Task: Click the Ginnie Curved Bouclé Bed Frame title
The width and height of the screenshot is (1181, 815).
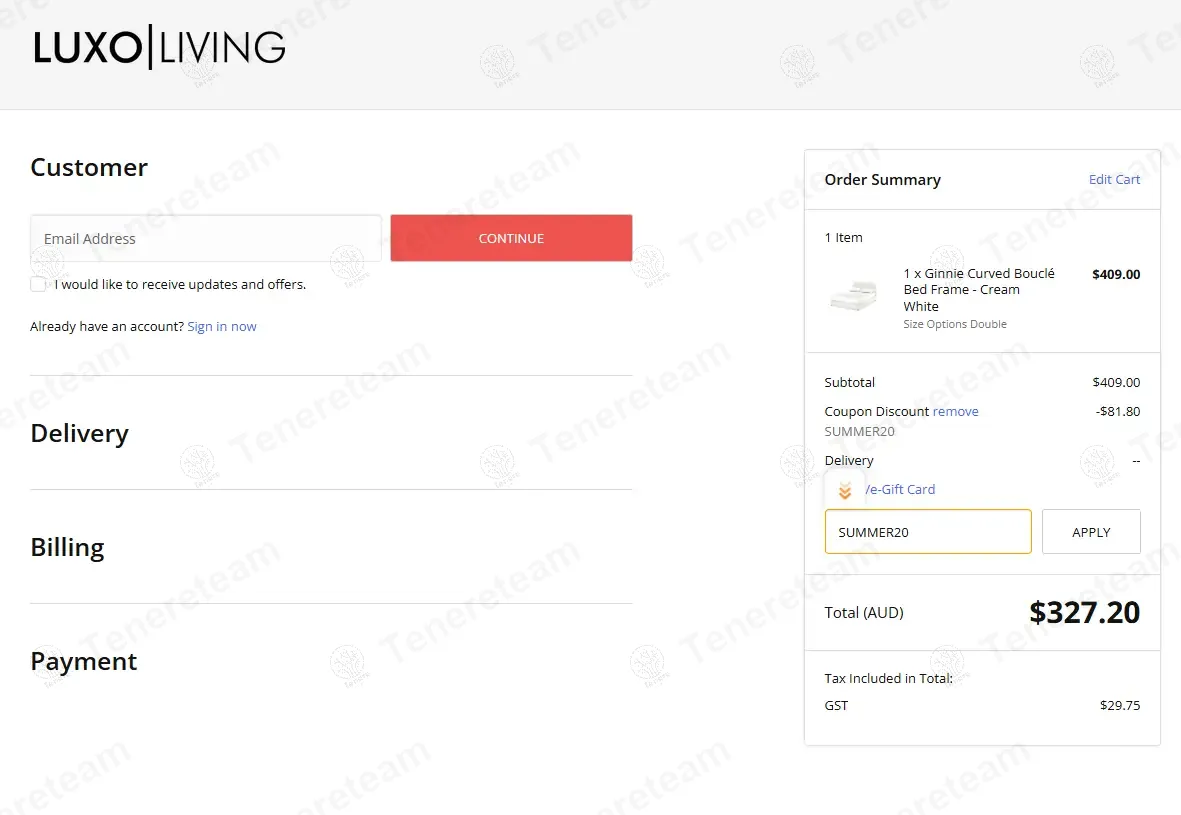Action: [978, 289]
